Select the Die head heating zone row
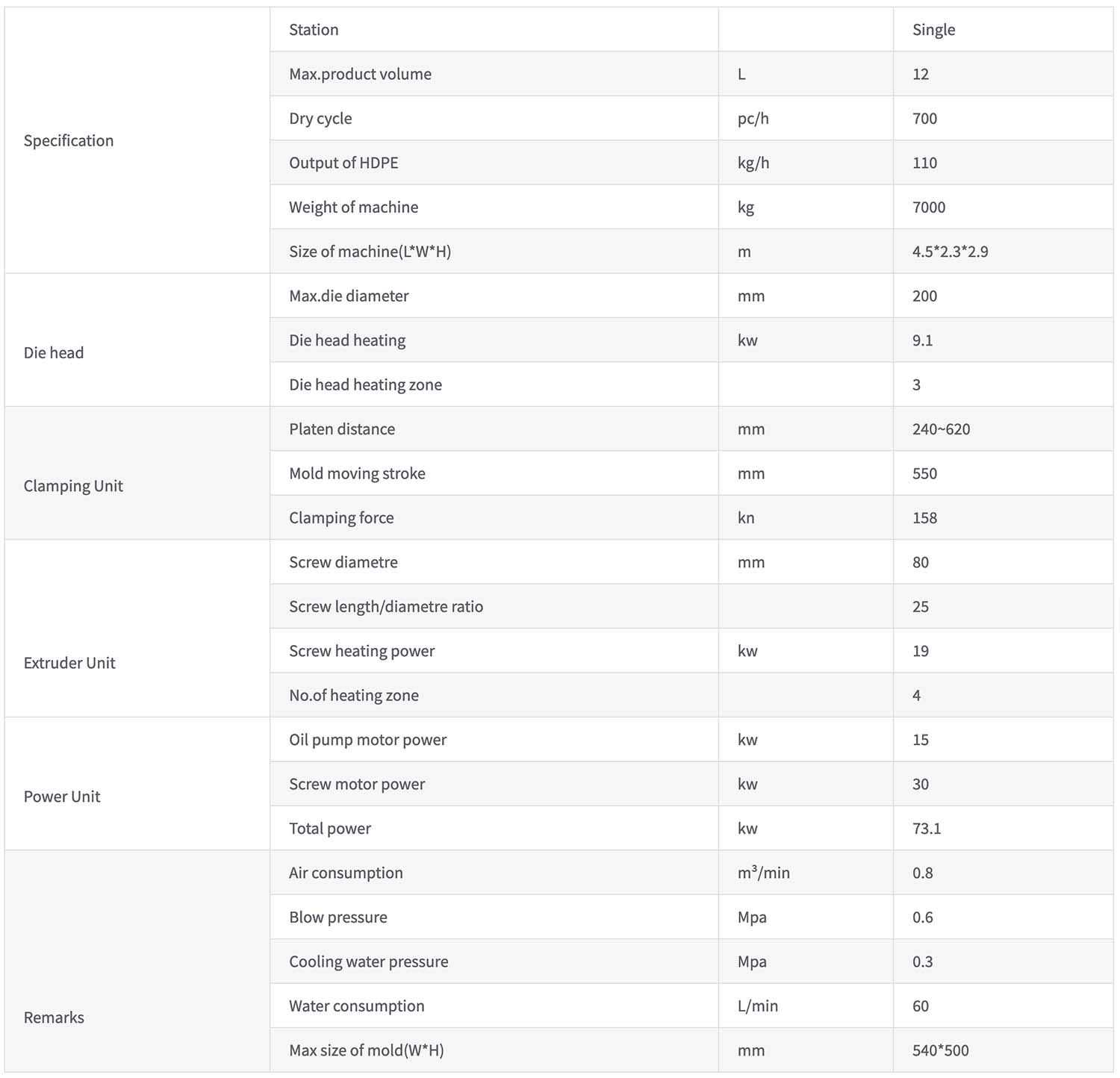1120x1078 pixels. 691,384
